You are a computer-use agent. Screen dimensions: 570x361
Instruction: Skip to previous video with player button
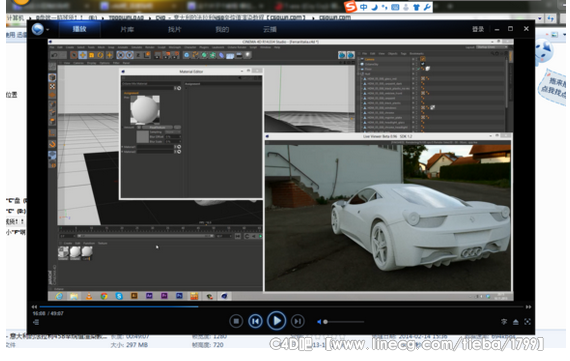point(255,321)
